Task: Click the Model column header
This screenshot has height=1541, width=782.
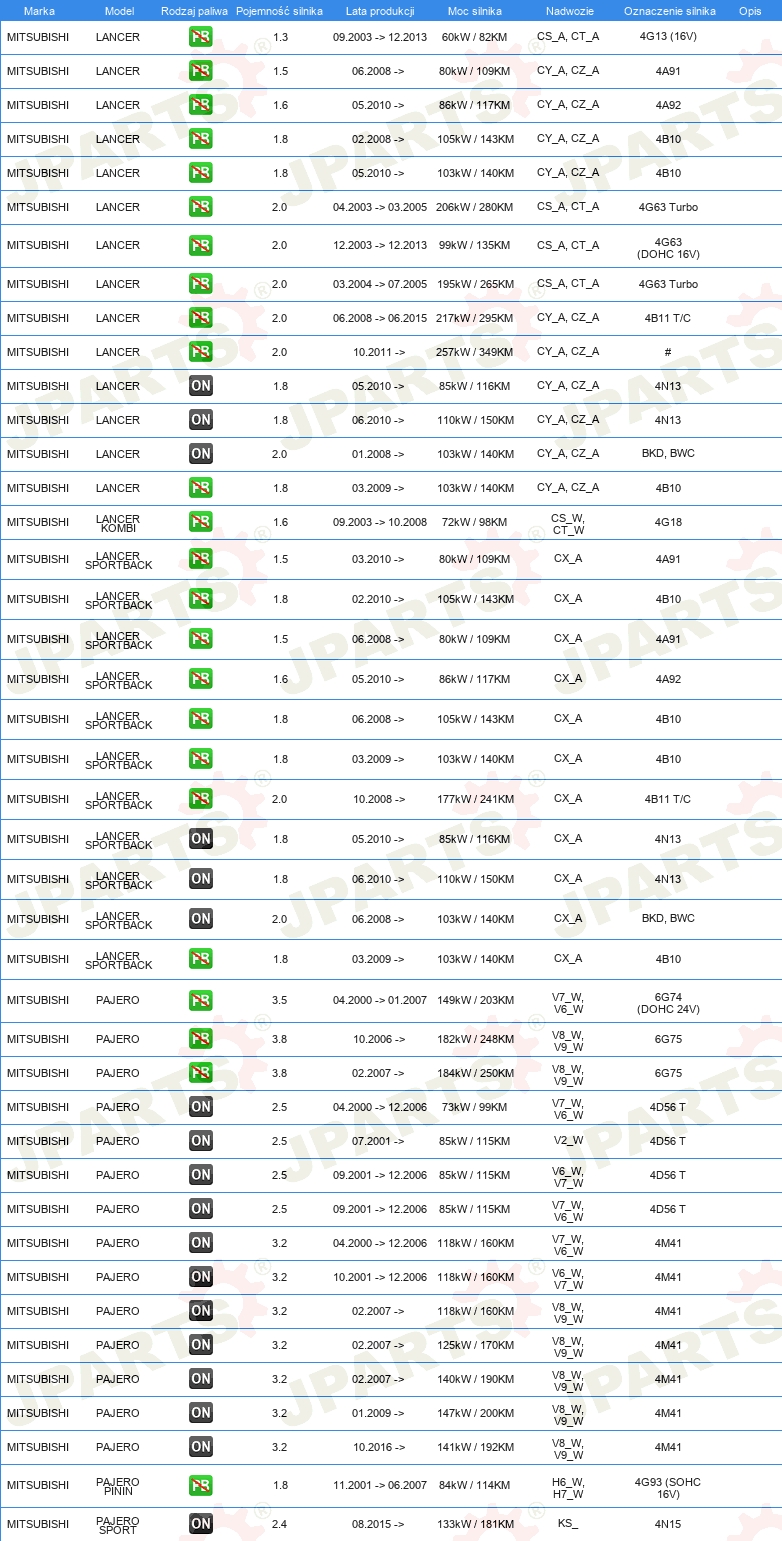Action: (119, 11)
